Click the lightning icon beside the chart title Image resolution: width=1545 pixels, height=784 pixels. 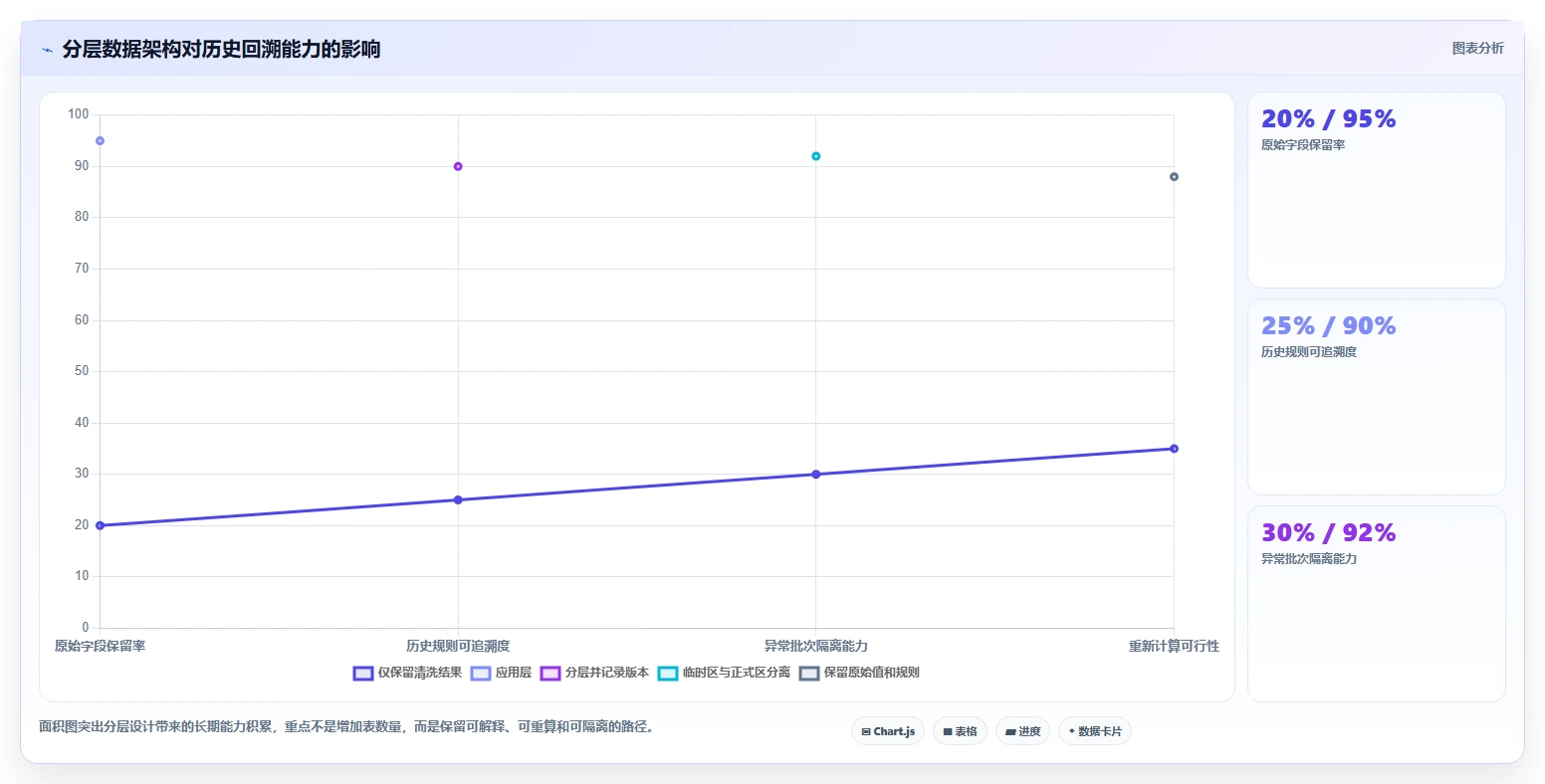47,50
